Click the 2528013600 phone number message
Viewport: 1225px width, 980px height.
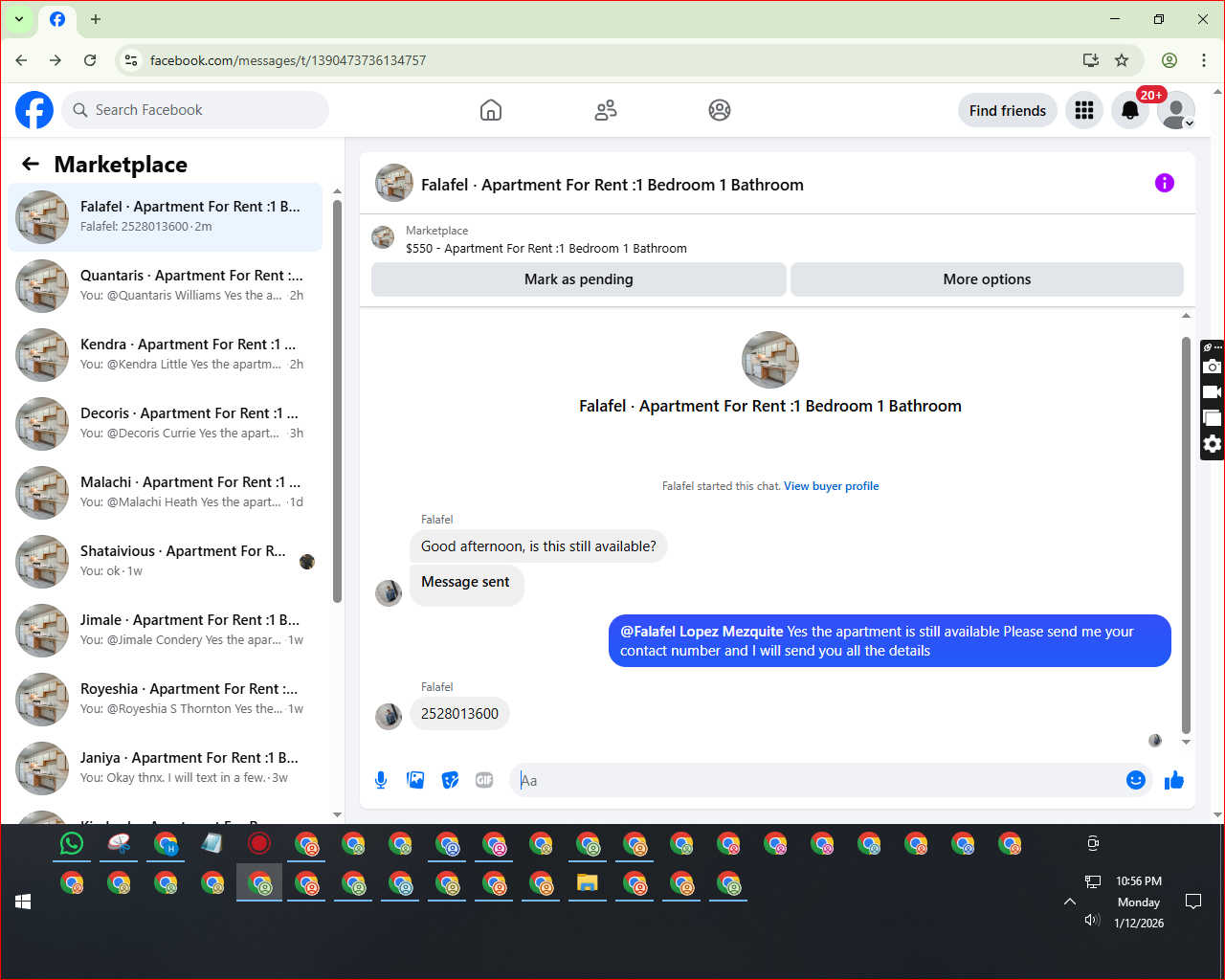459,714
